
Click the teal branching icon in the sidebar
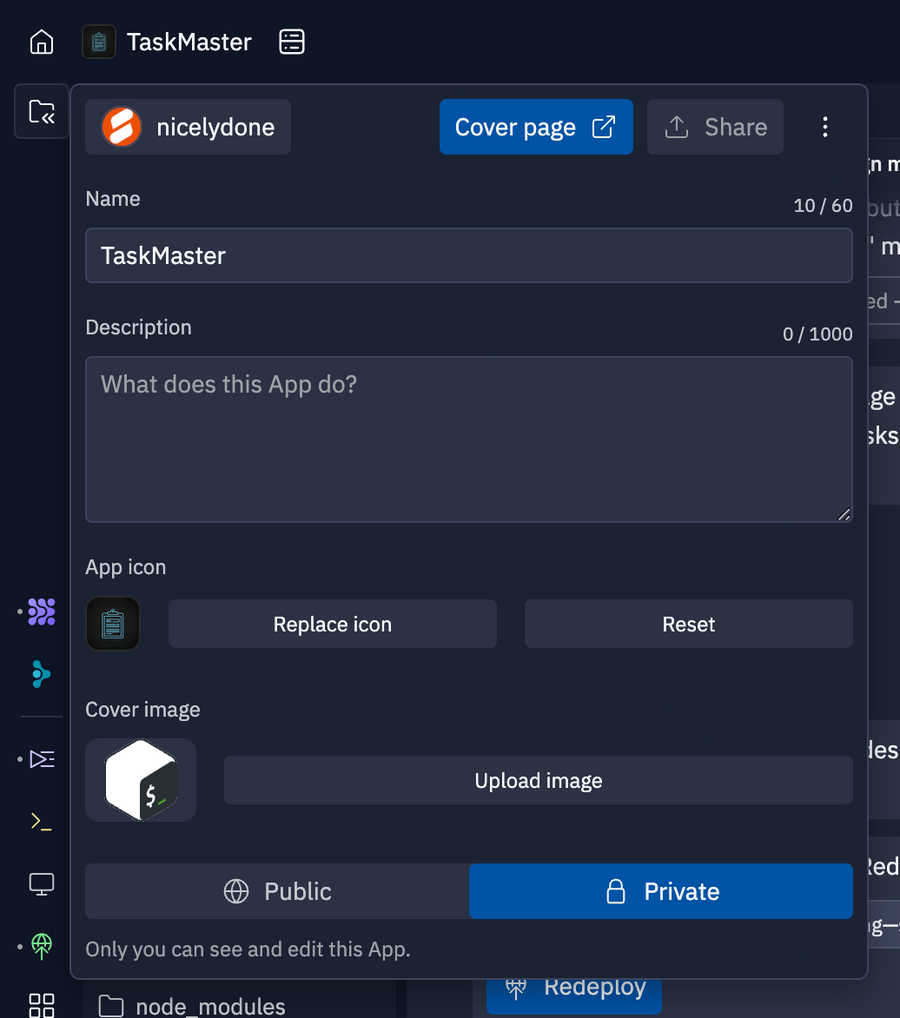click(x=41, y=674)
